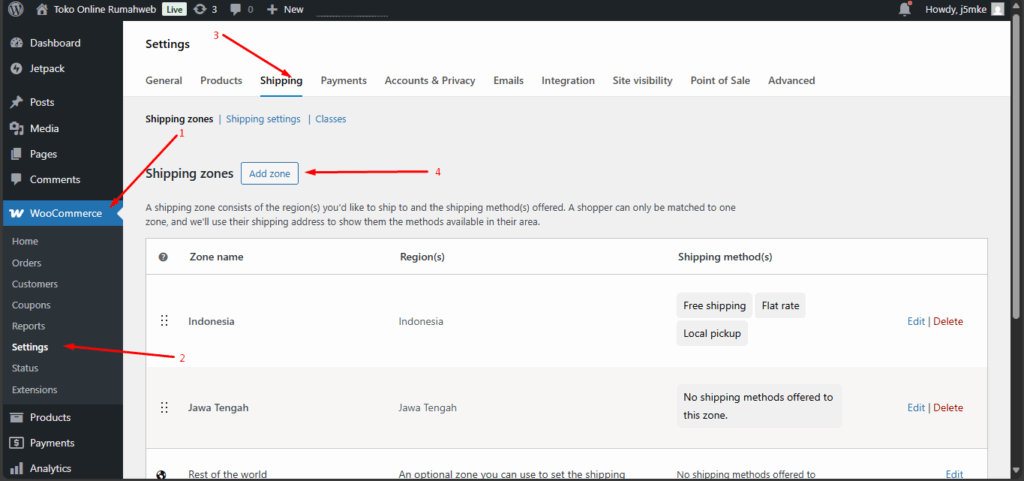Click the comments bubble icon in admin bar
The image size is (1024, 481).
235,9
